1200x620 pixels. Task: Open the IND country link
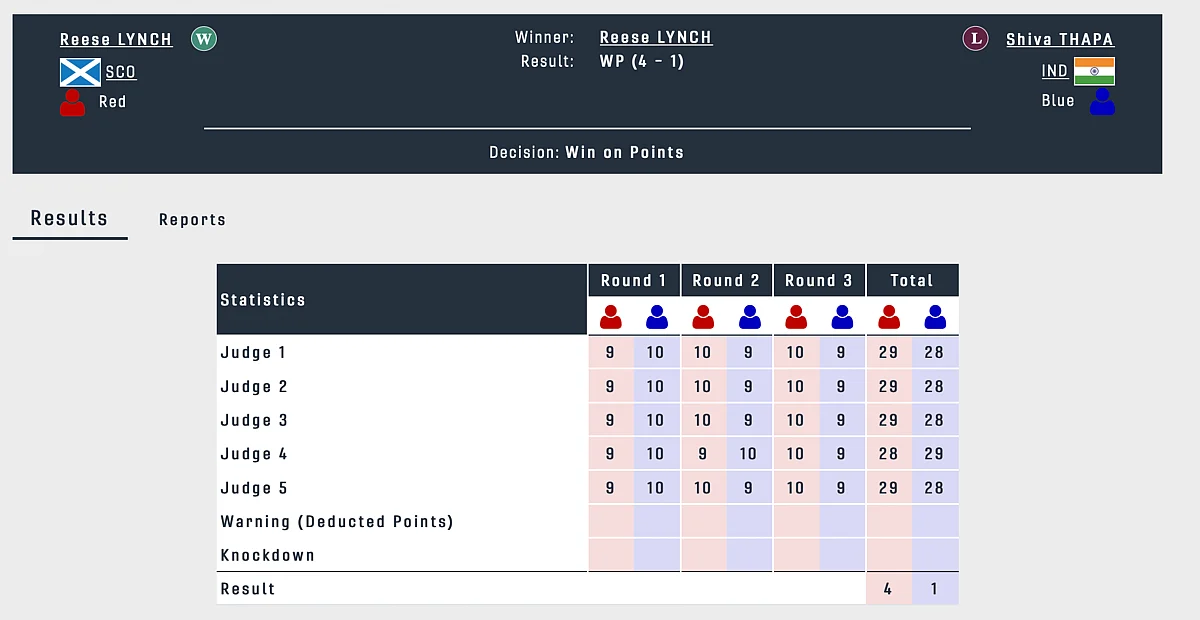[x=1054, y=71]
